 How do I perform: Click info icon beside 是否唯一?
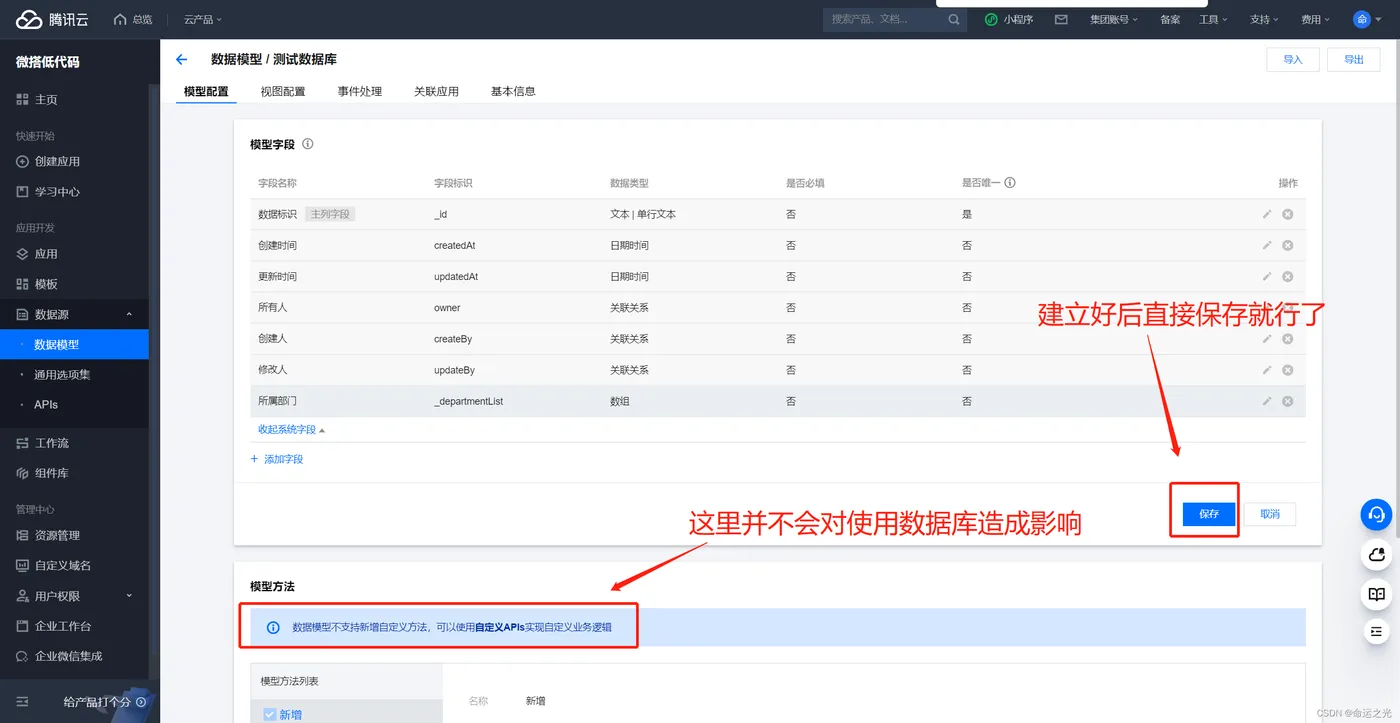click(x=1010, y=183)
